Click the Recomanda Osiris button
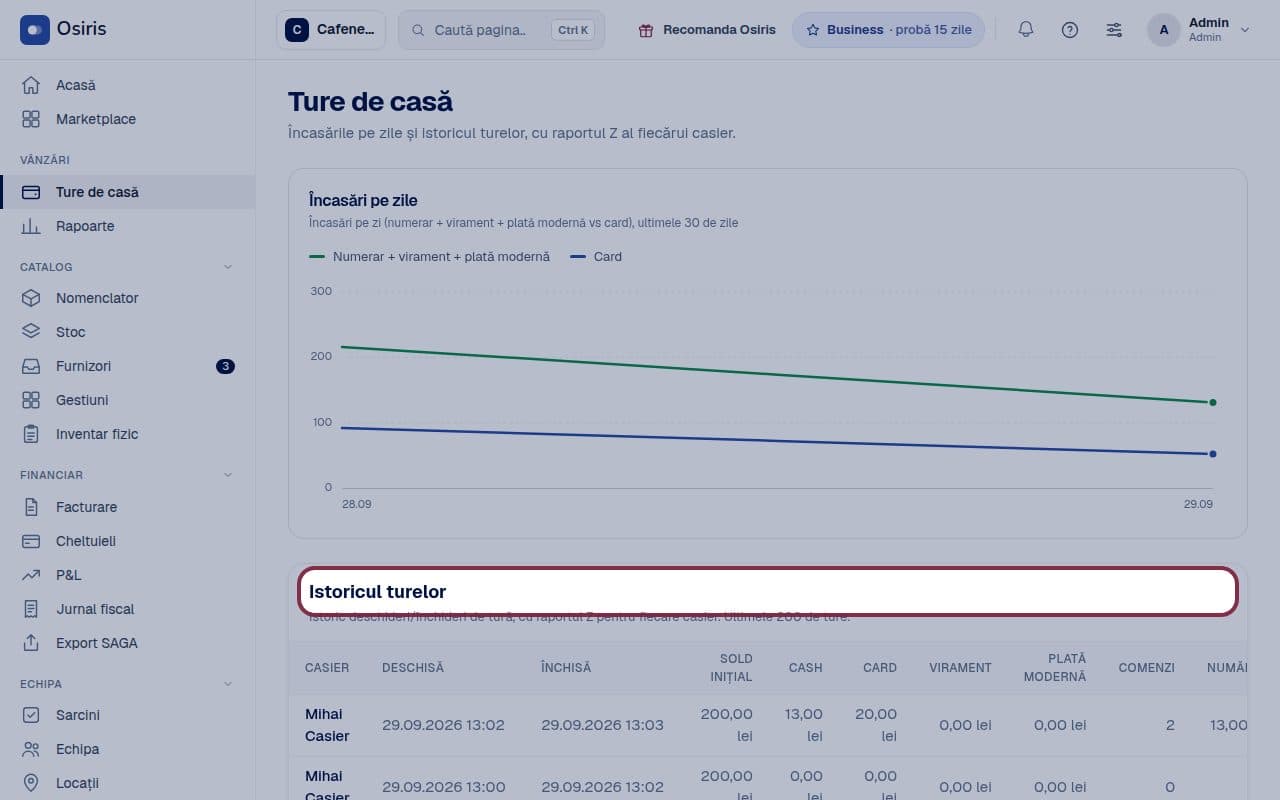This screenshot has width=1280, height=800. pos(706,30)
